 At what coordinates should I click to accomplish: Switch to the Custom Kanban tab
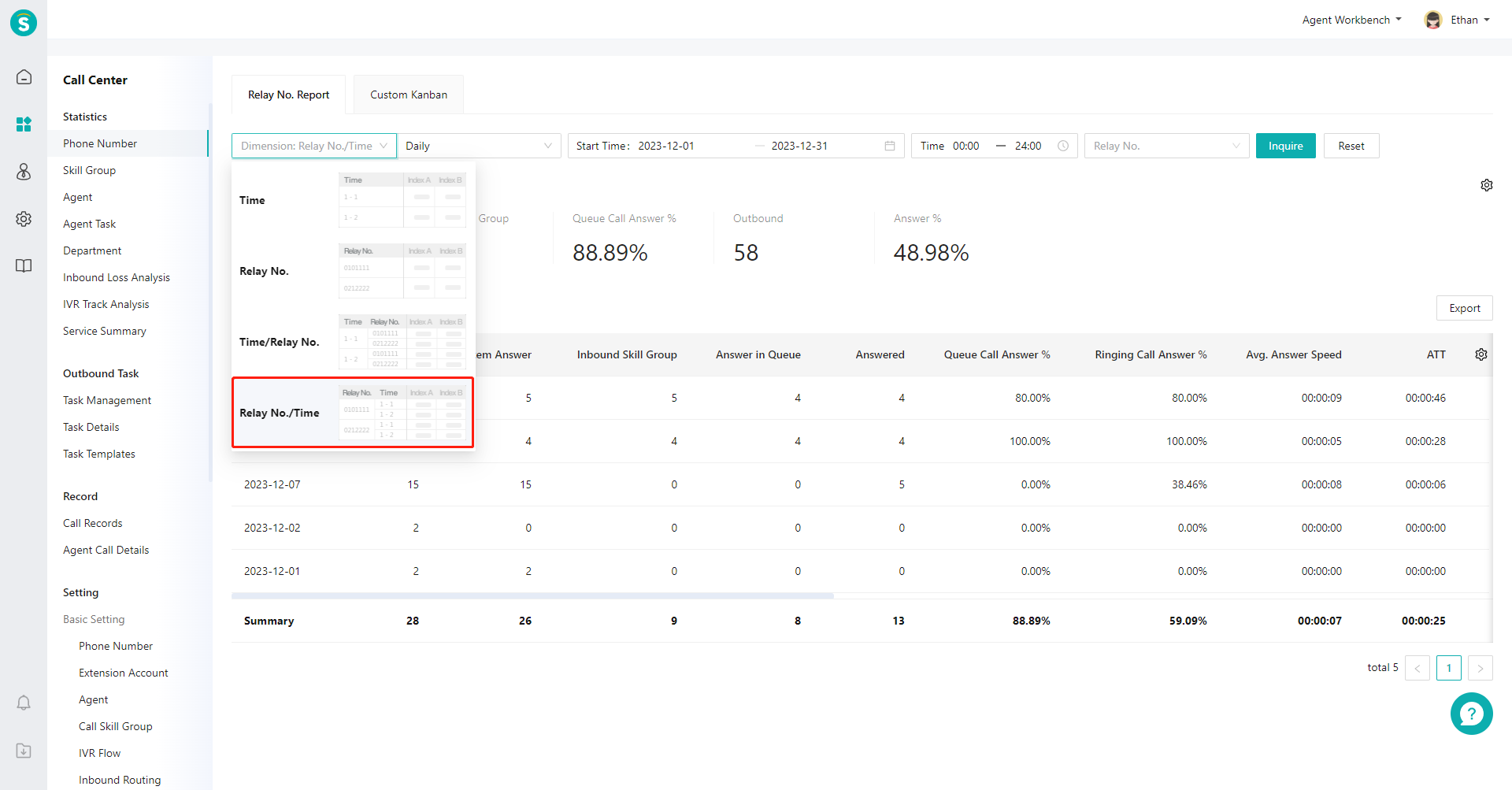click(x=409, y=95)
